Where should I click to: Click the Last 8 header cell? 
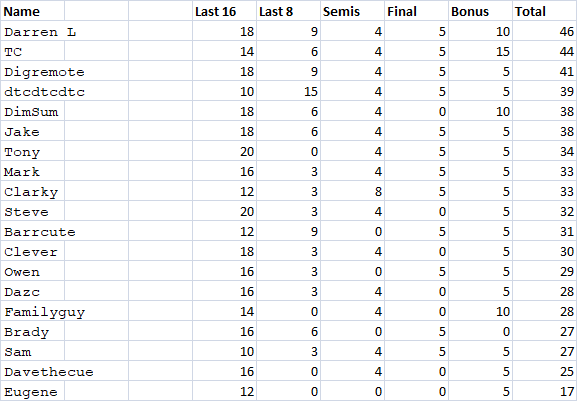tap(288, 11)
